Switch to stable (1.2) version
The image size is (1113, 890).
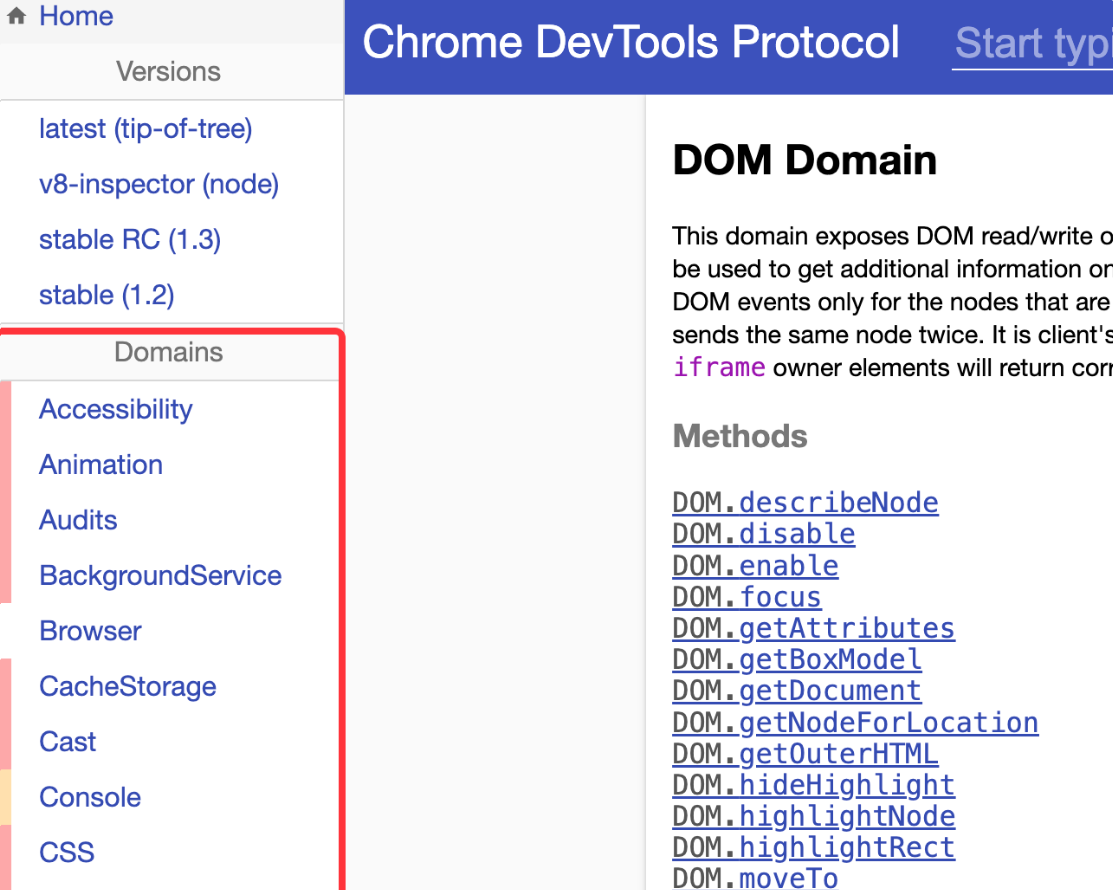click(x=106, y=295)
